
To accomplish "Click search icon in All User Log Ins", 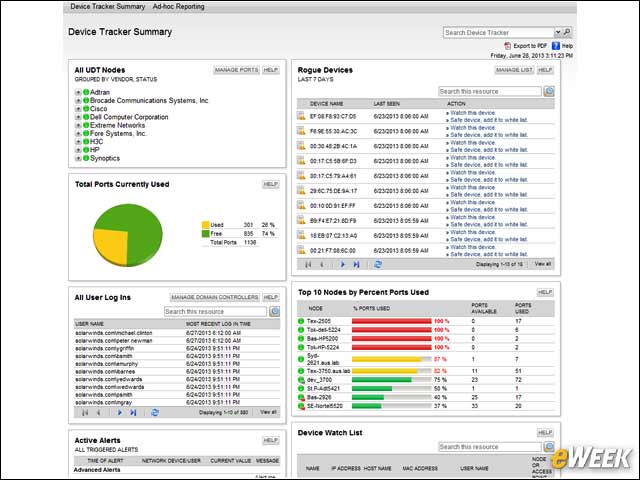I will coord(274,311).
